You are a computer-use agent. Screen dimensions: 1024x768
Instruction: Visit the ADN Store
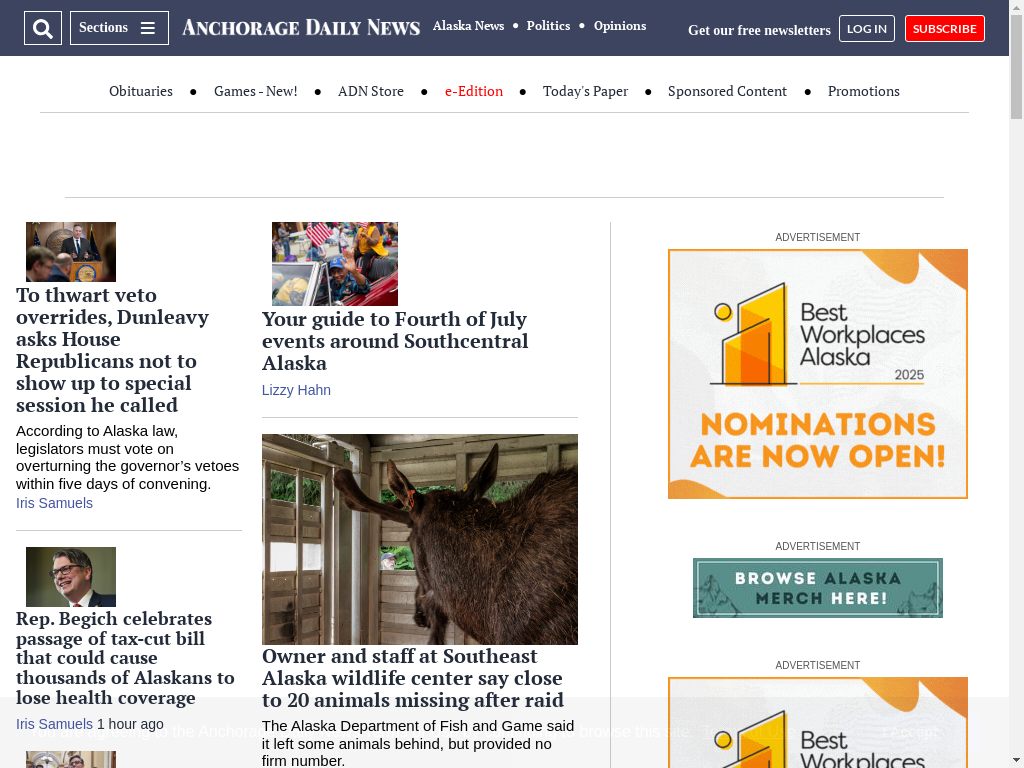coord(371,91)
